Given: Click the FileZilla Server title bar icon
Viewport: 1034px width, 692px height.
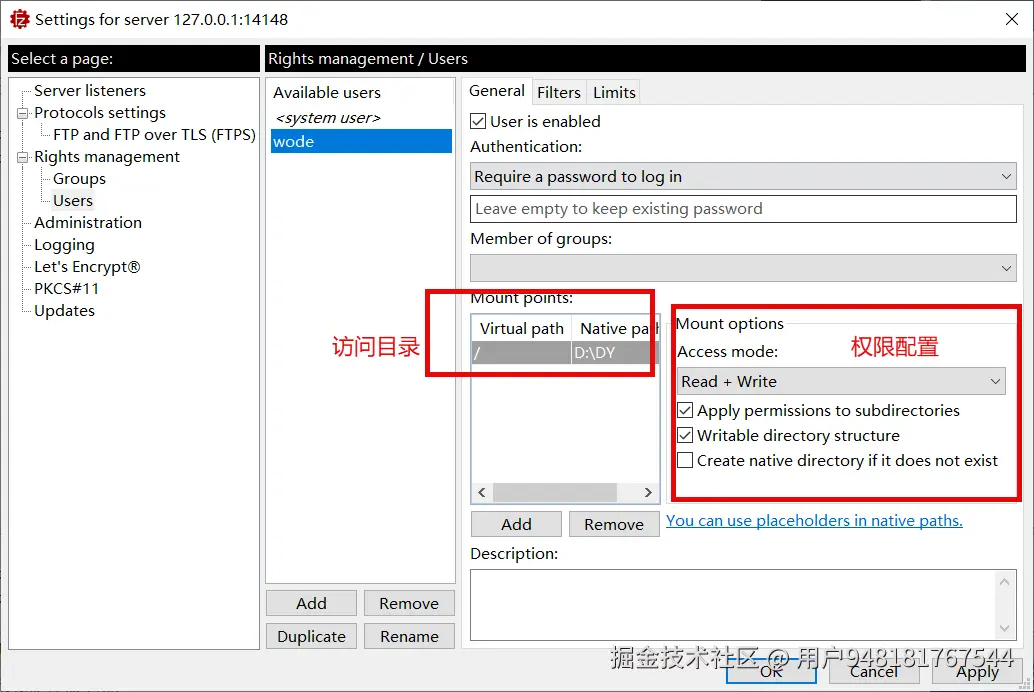Looking at the screenshot, I should pyautogui.click(x=20, y=19).
